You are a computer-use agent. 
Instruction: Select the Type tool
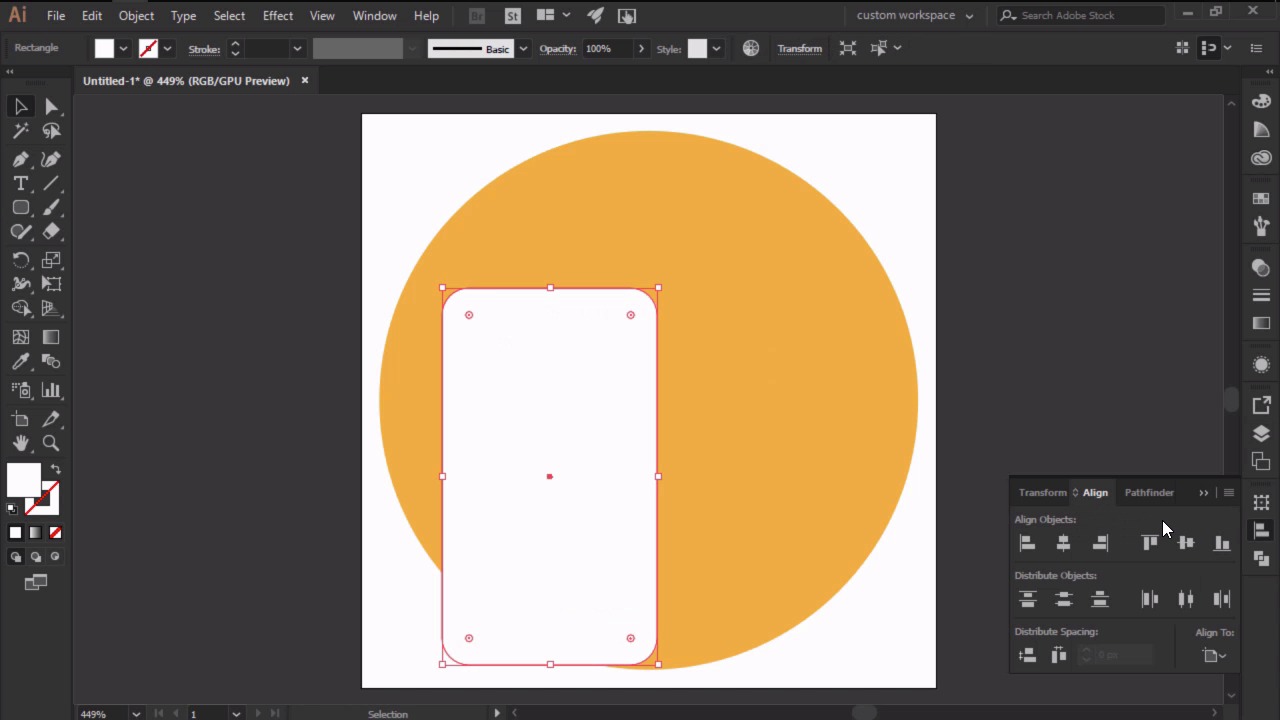(x=21, y=183)
